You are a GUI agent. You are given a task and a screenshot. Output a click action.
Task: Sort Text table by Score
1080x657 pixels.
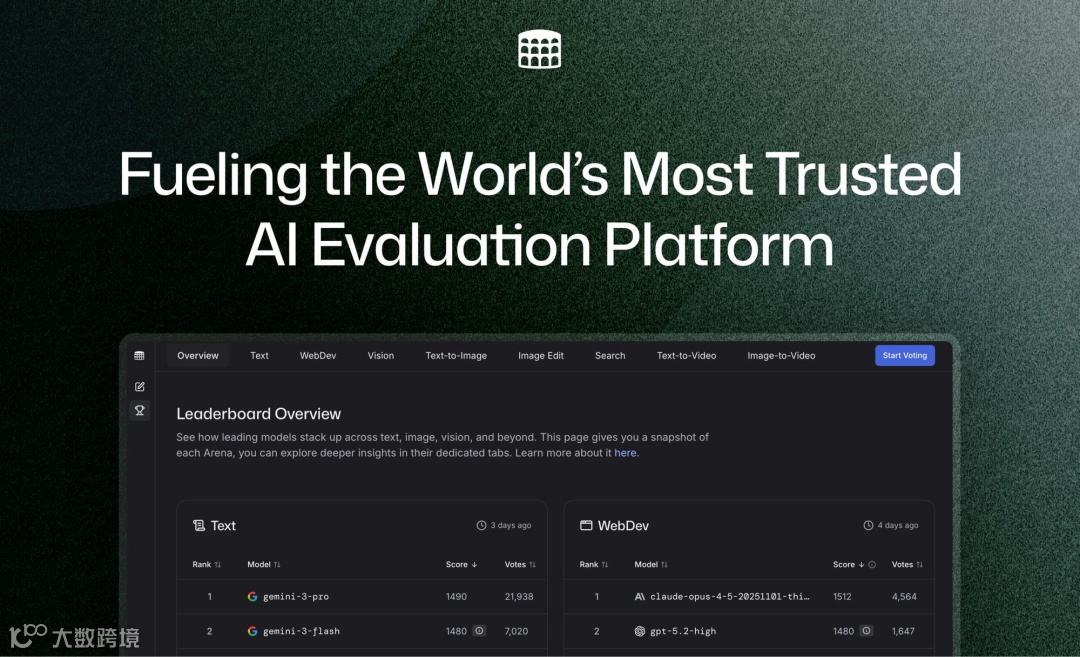coord(461,565)
